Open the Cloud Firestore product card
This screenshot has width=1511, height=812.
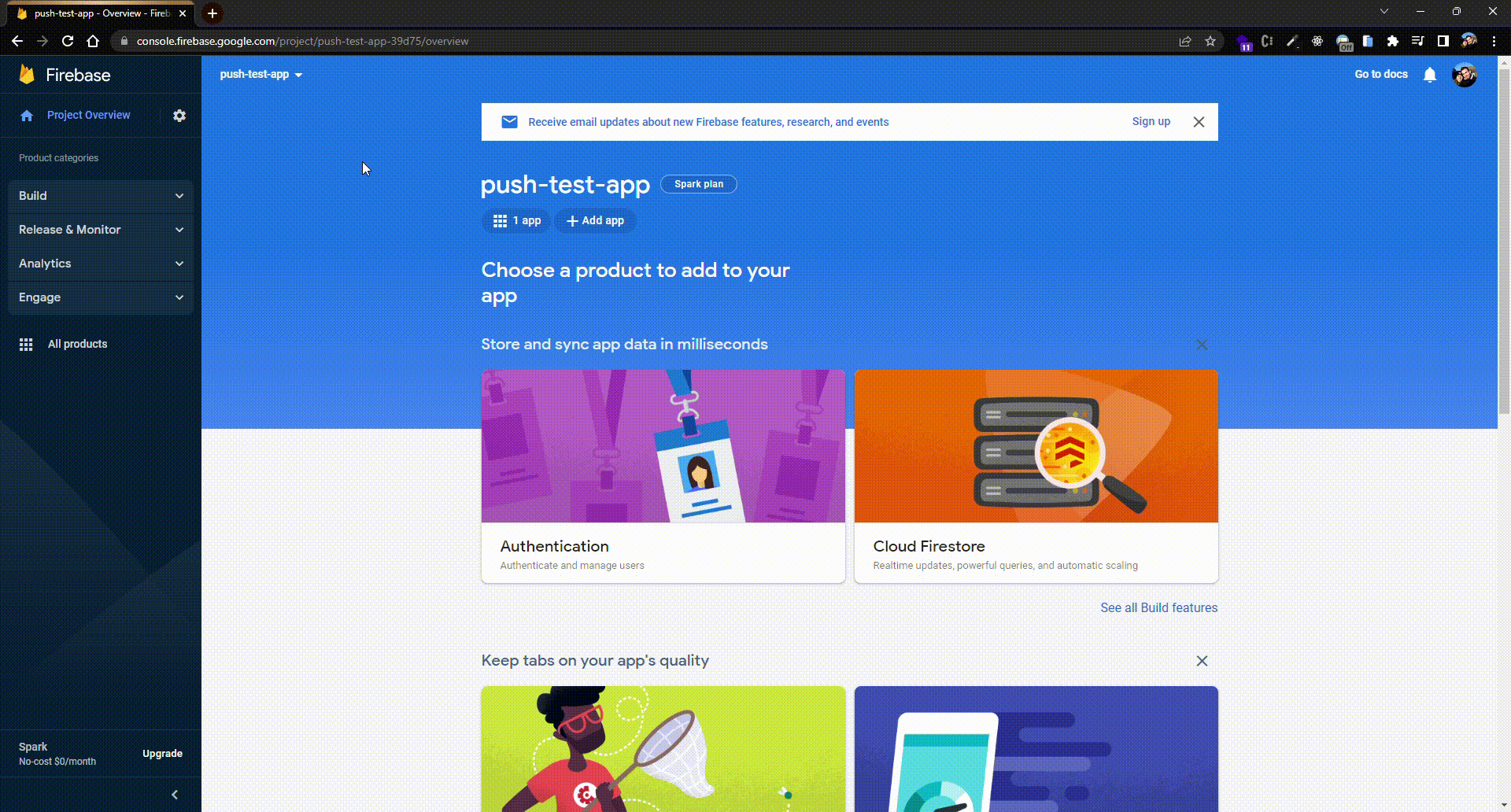(1036, 477)
